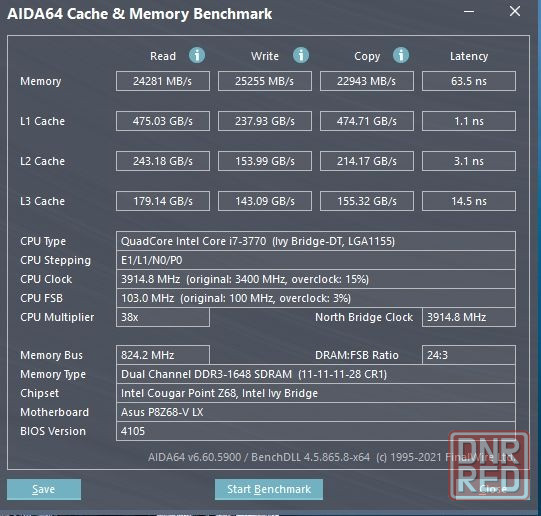Close the AIDA64 benchmark window

[515, 11]
